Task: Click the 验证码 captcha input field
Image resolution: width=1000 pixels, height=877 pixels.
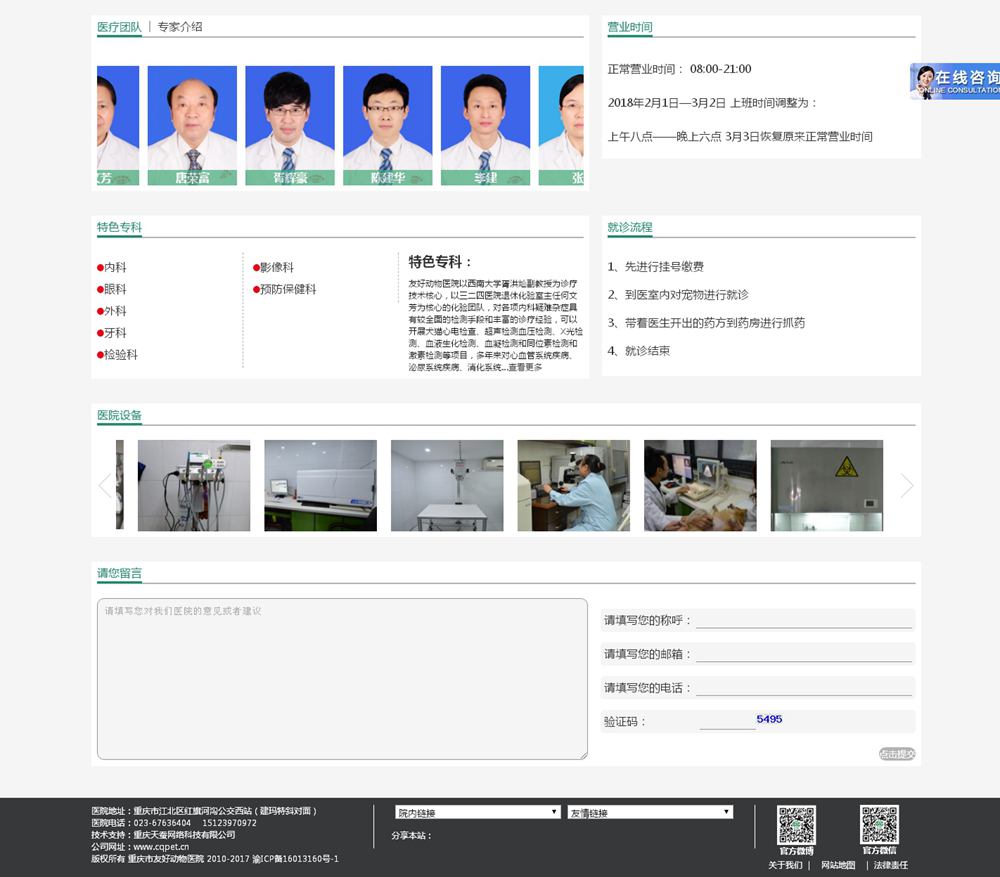Action: click(x=727, y=721)
